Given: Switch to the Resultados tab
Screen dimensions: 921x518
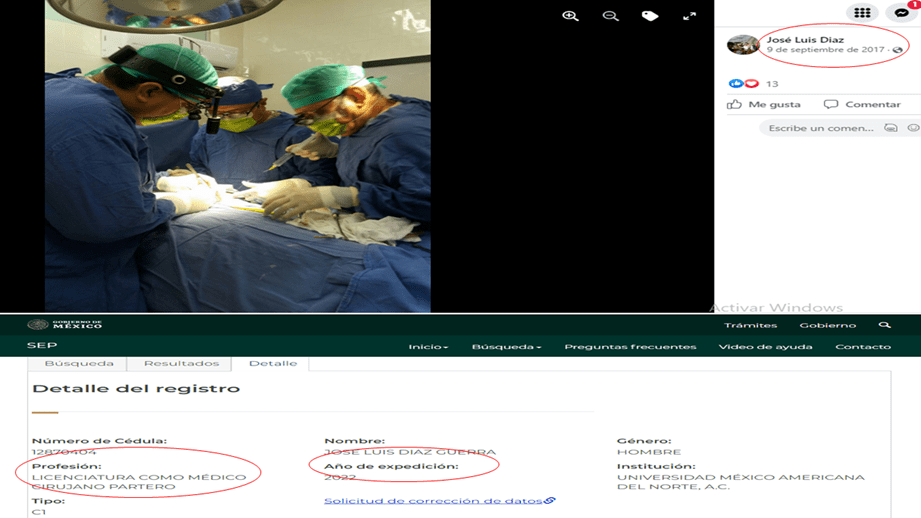Looking at the screenshot, I should [181, 364].
